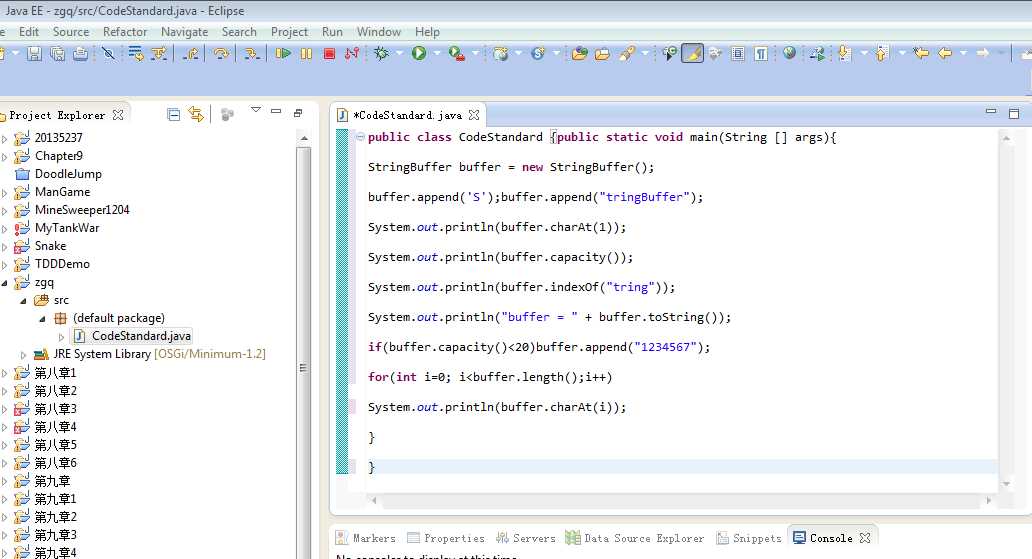1032x559 pixels.
Task: Switch to the Markers tab
Action: (x=365, y=538)
